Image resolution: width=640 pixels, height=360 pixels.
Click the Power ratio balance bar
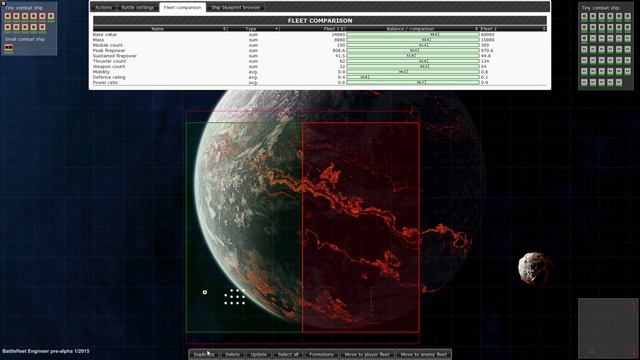413,82
